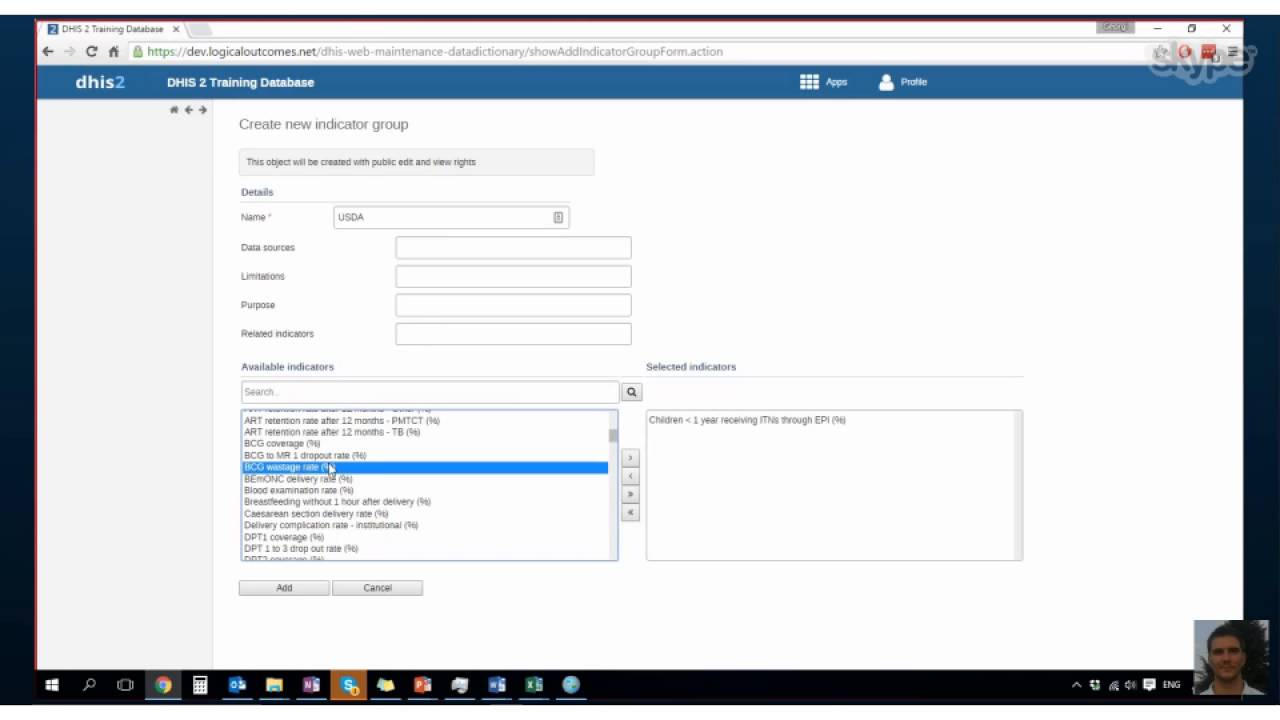The image size is (1280, 720).
Task: Open Task View on the taskbar
Action: [125, 685]
